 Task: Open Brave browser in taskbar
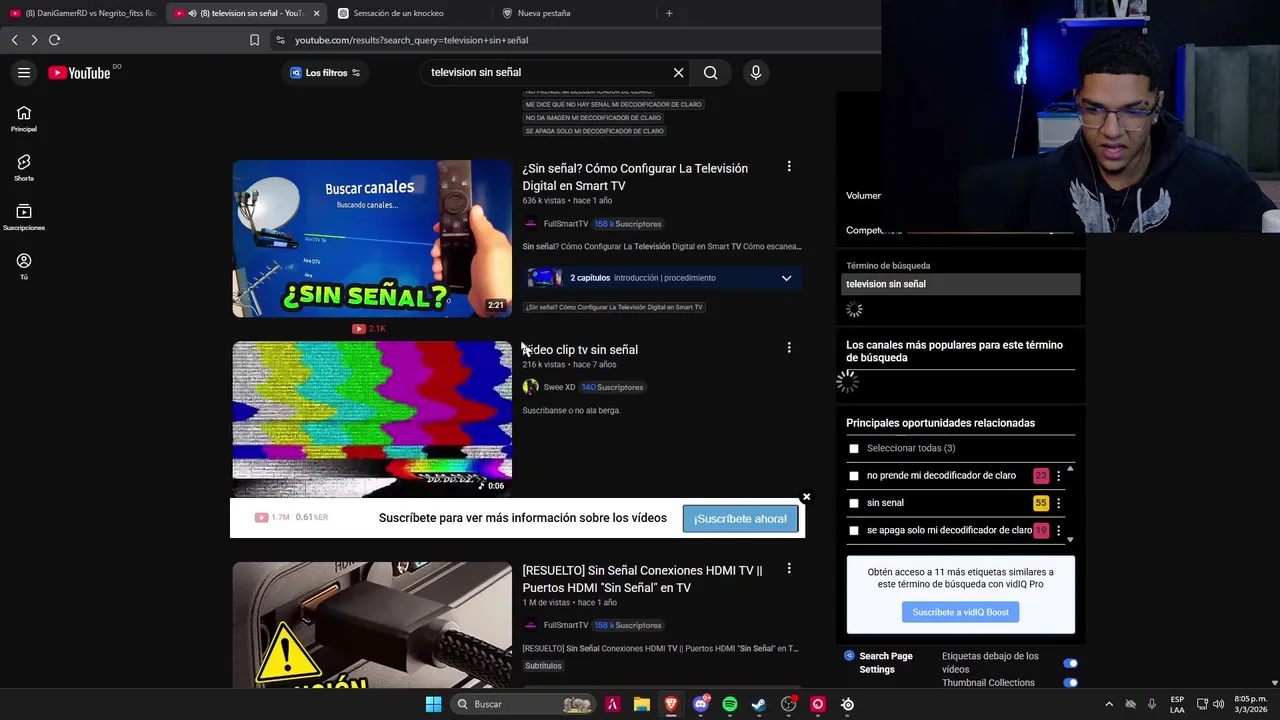671,704
